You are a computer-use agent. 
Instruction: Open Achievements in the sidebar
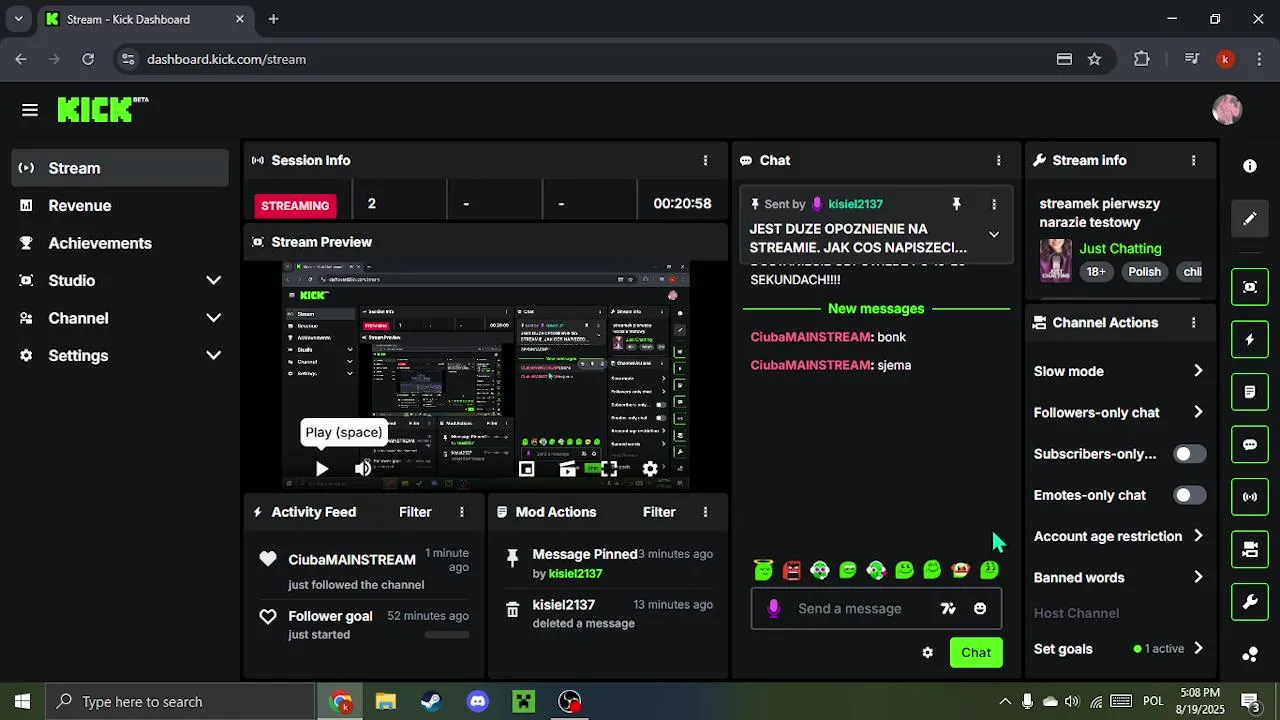coord(120,243)
